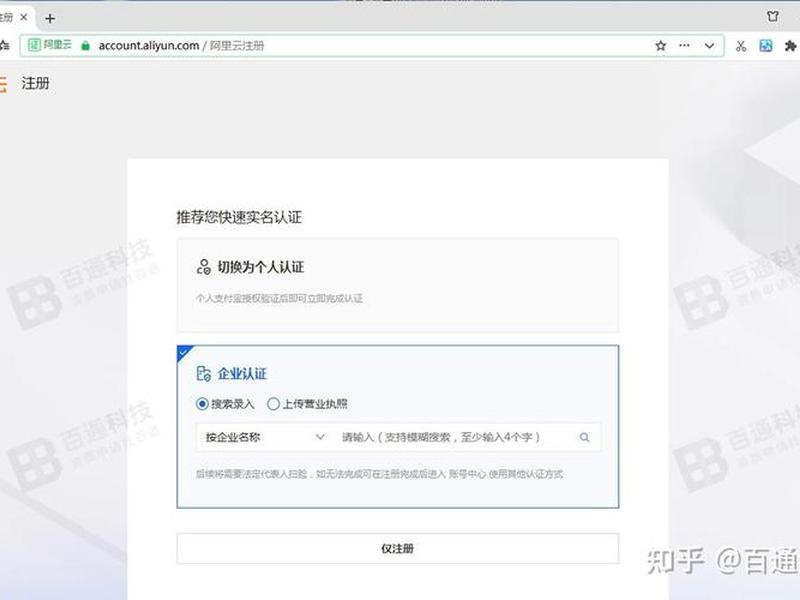
Task: Click the green site certificate badge
Action: (49, 45)
